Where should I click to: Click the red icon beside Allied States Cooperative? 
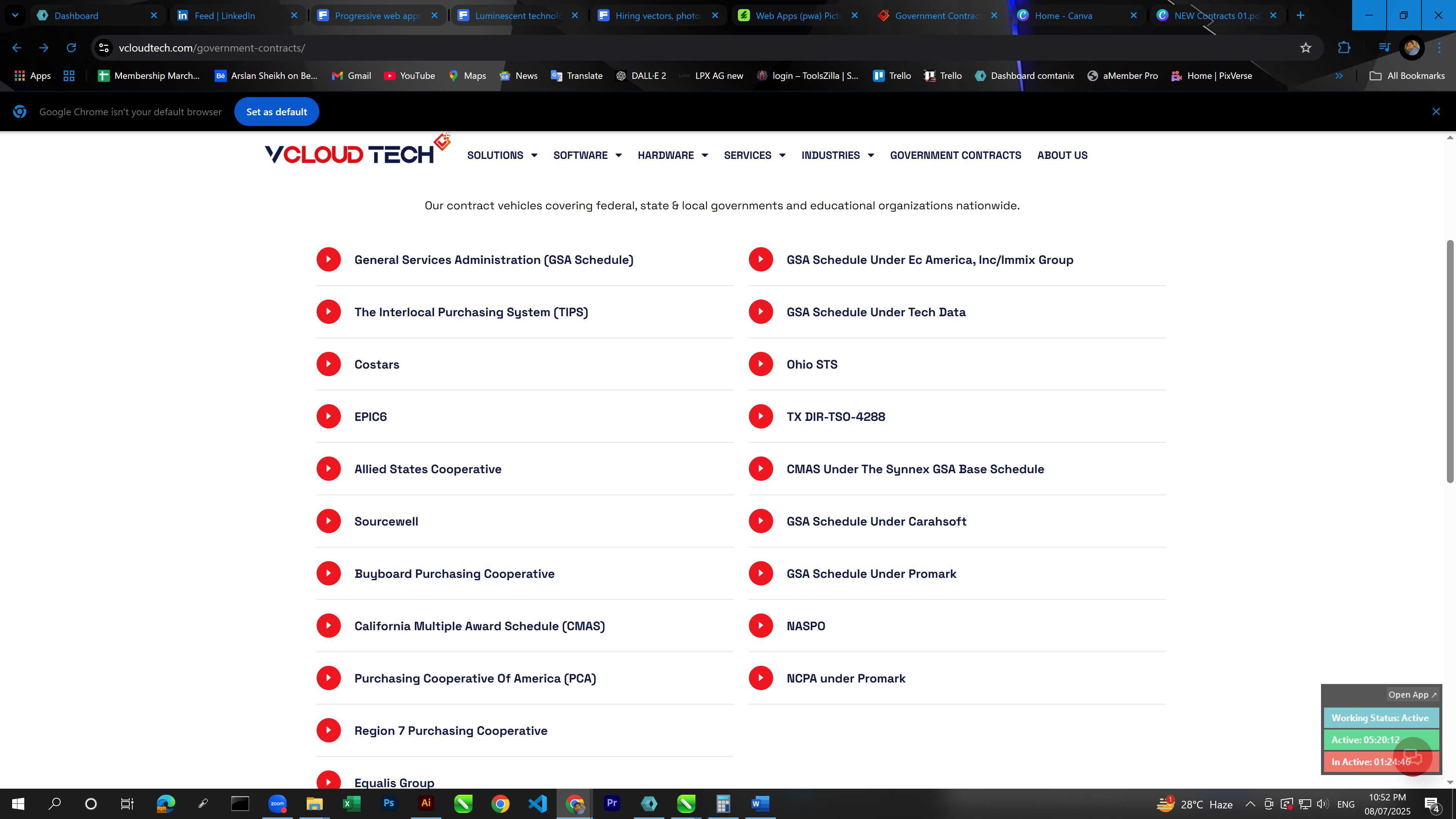pos(328,469)
